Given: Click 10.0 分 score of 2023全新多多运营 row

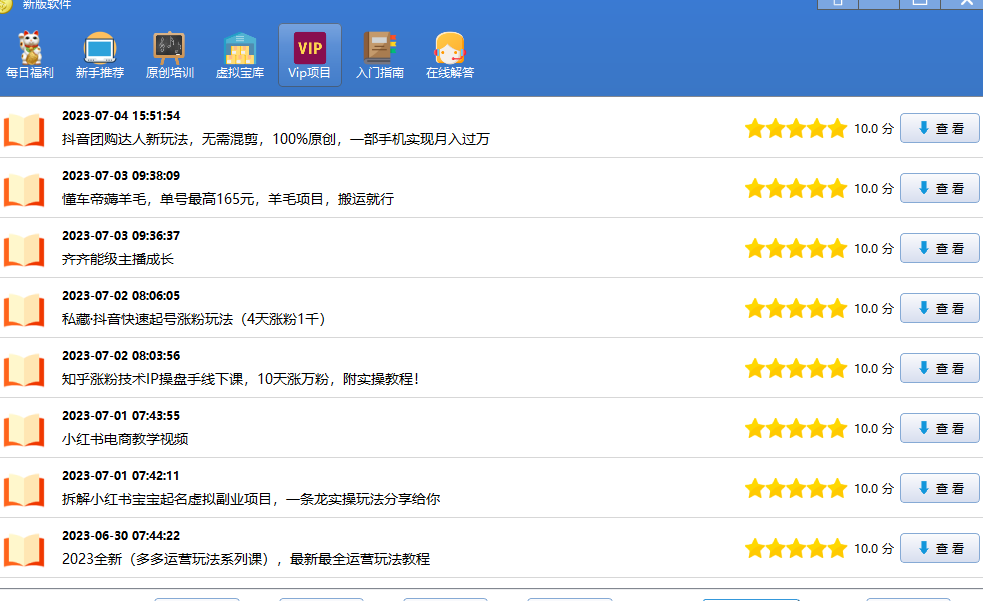Looking at the screenshot, I should coord(874,549).
